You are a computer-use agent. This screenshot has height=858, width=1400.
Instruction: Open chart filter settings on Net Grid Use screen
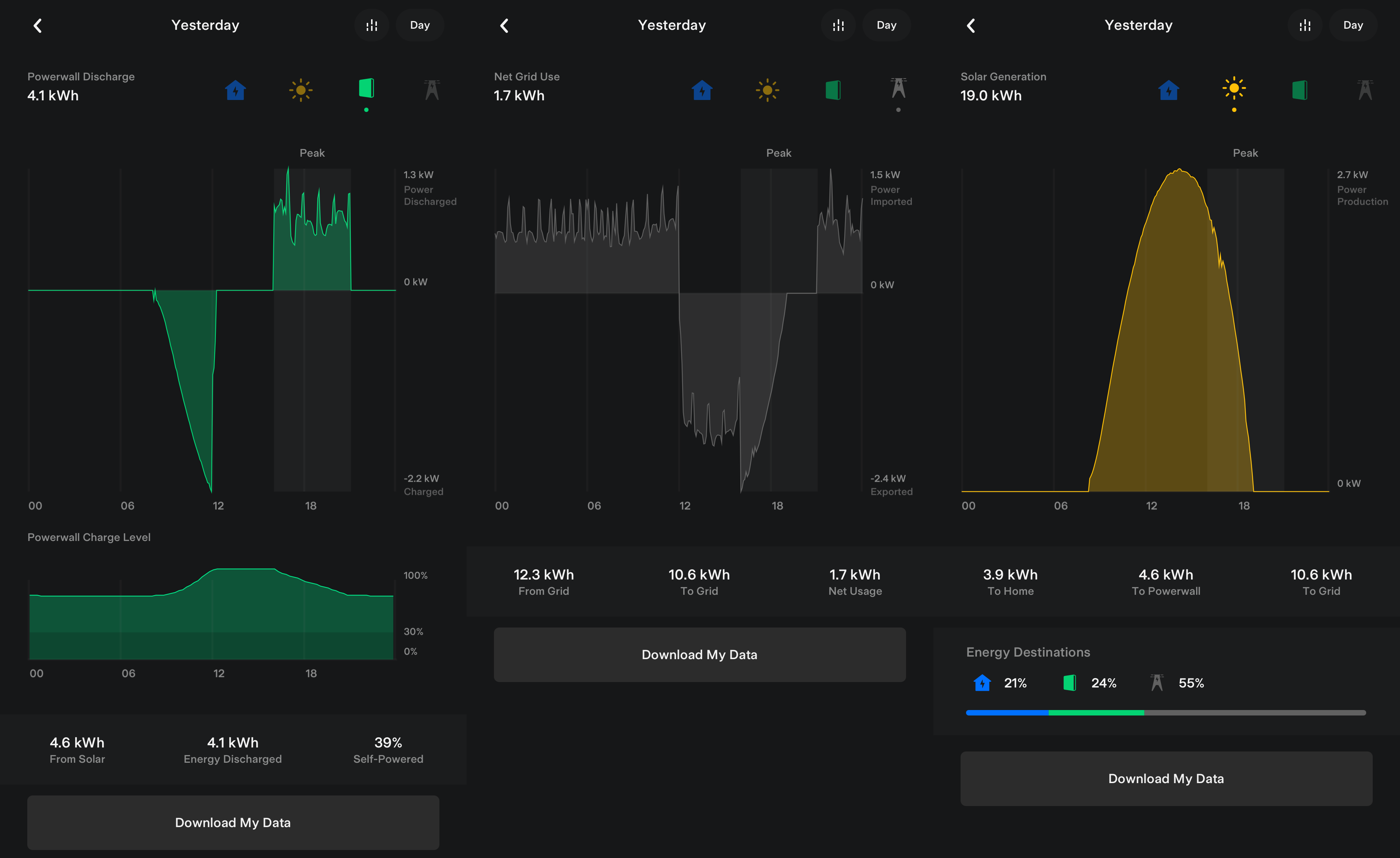coord(838,25)
